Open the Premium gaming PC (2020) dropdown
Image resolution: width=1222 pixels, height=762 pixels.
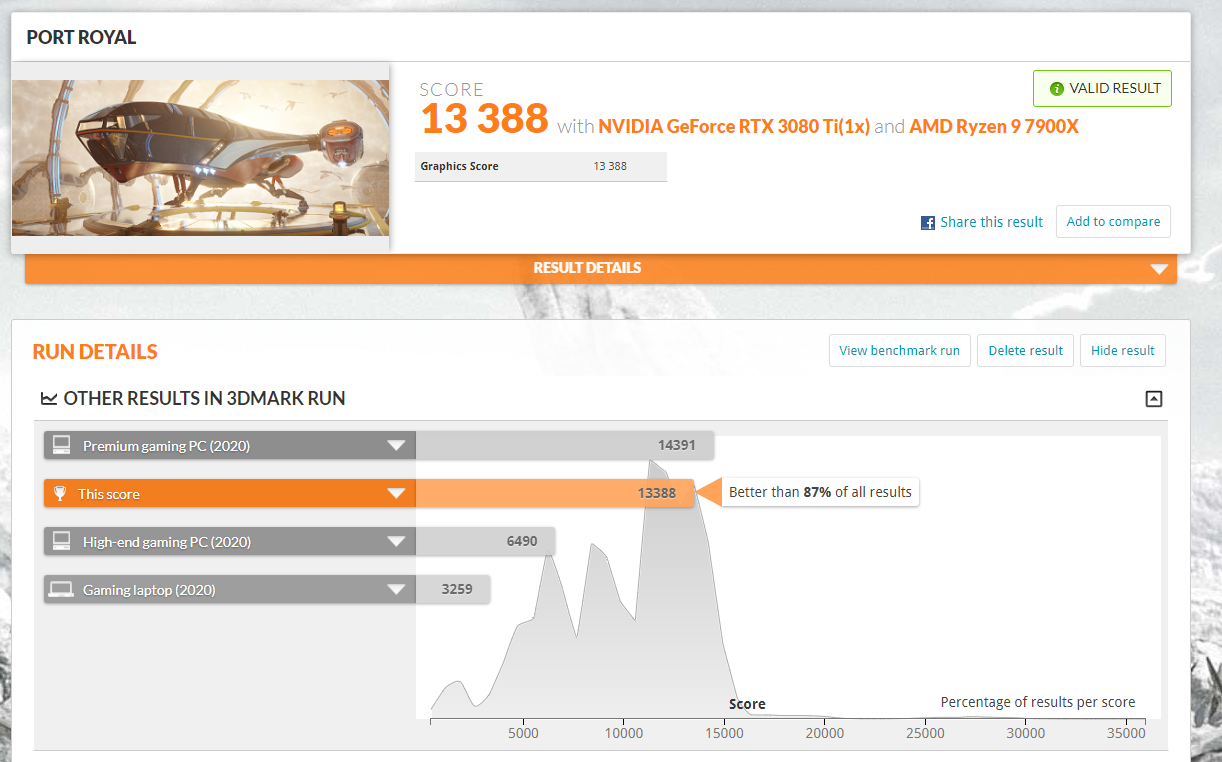click(x=397, y=445)
